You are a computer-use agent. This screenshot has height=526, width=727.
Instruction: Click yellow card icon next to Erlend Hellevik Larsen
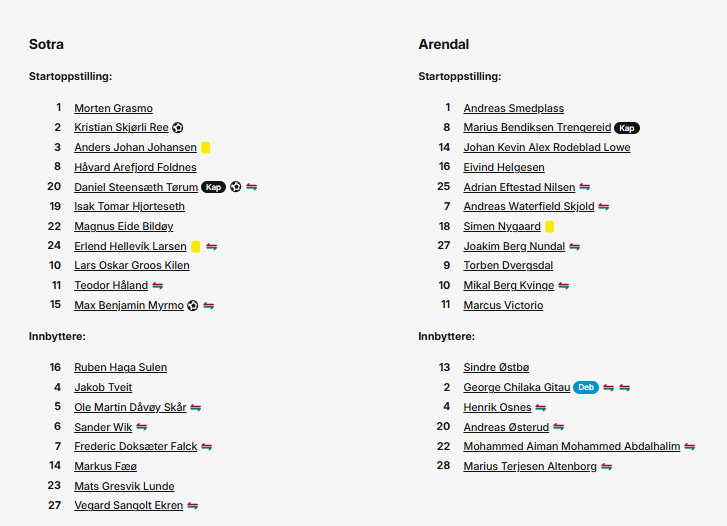[196, 246]
